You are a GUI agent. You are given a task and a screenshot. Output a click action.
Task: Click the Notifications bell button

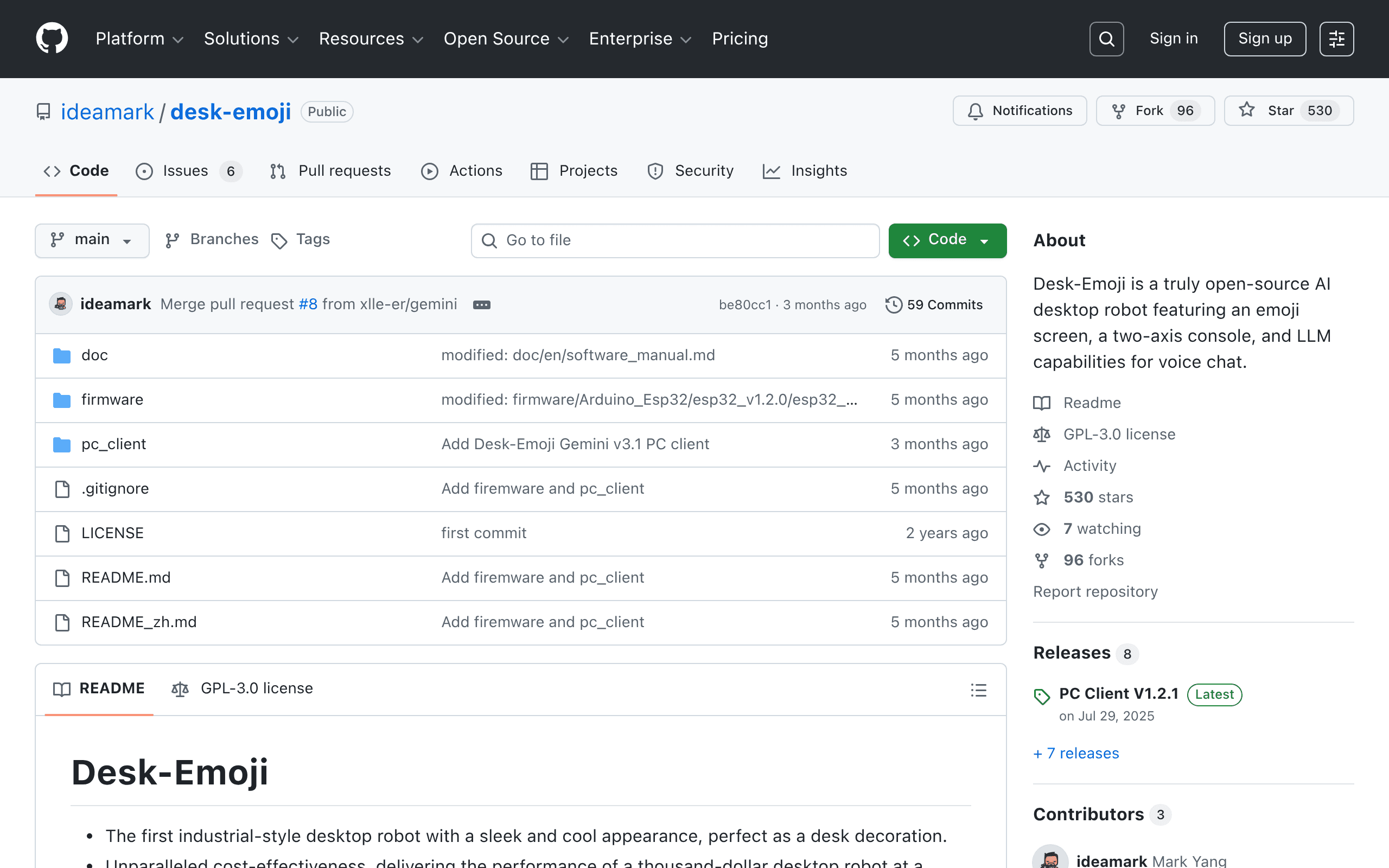coord(1020,111)
